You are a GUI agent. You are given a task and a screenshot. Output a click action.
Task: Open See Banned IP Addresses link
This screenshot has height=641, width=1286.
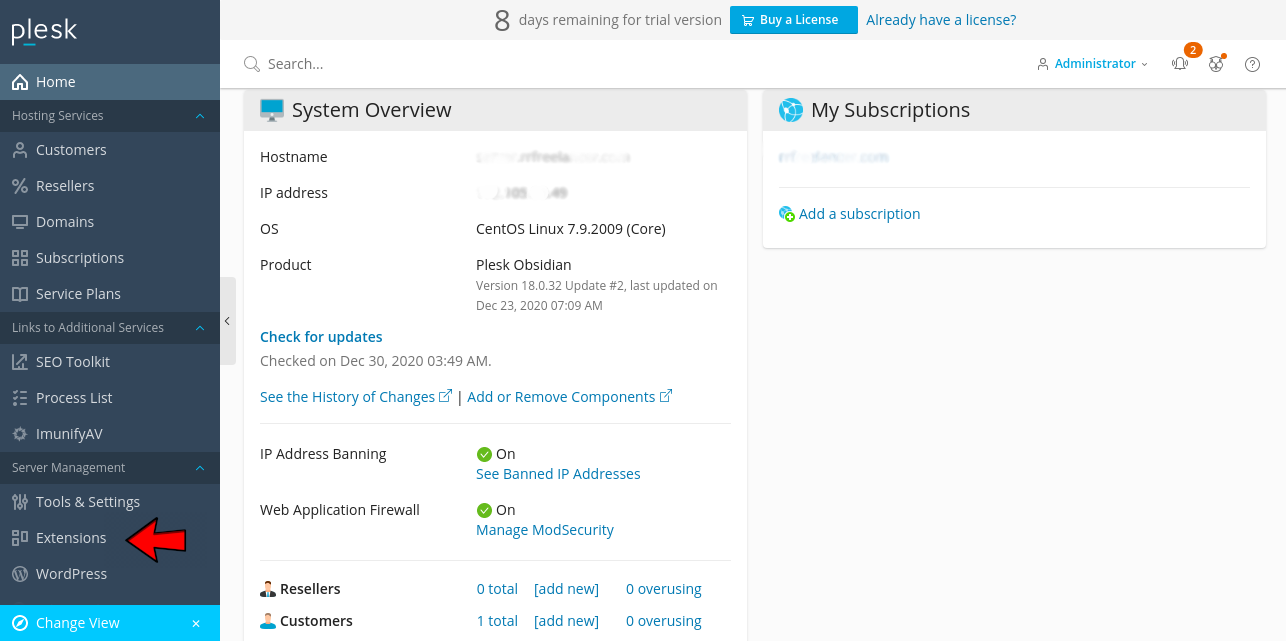558,474
